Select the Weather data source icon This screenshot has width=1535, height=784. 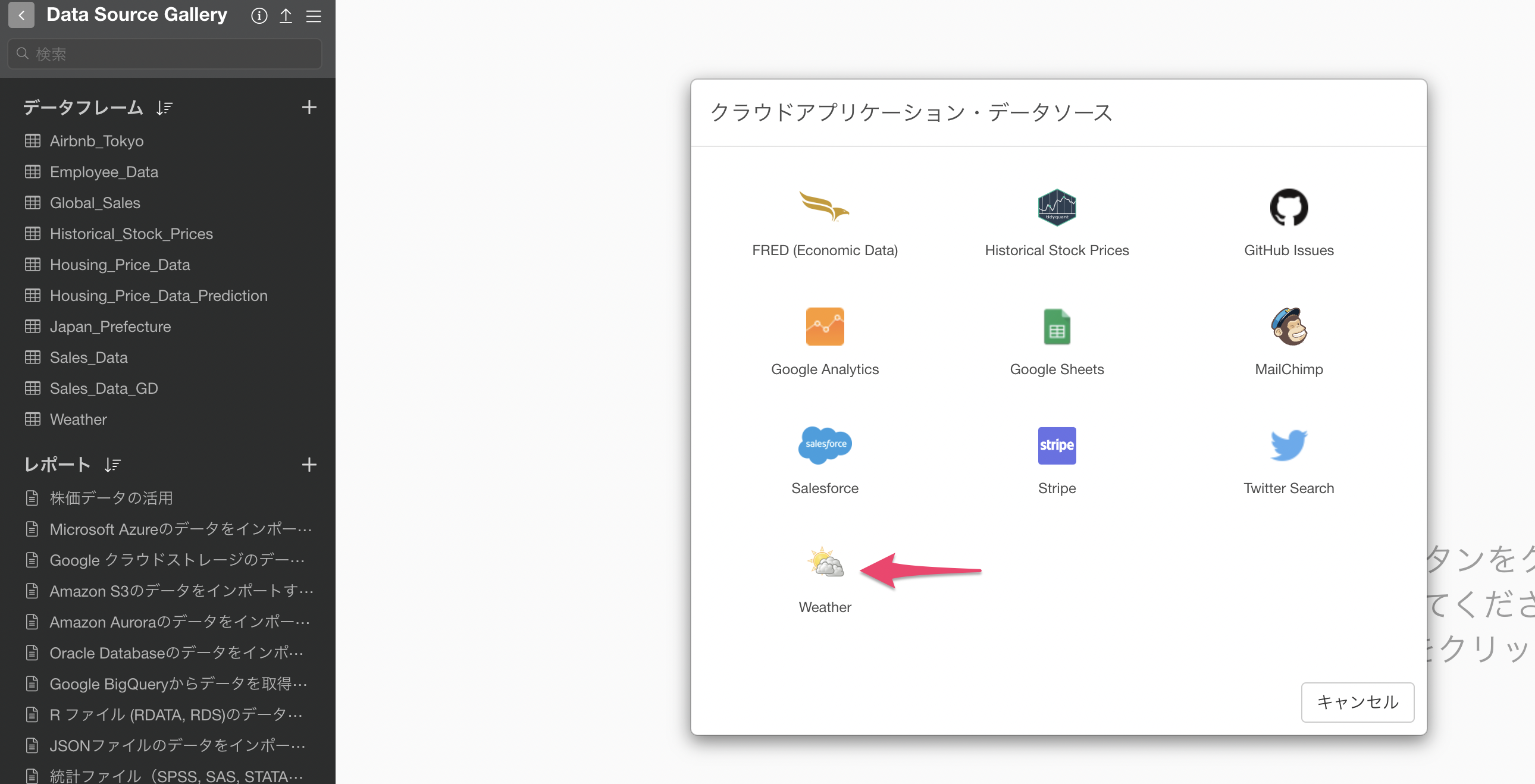[825, 562]
